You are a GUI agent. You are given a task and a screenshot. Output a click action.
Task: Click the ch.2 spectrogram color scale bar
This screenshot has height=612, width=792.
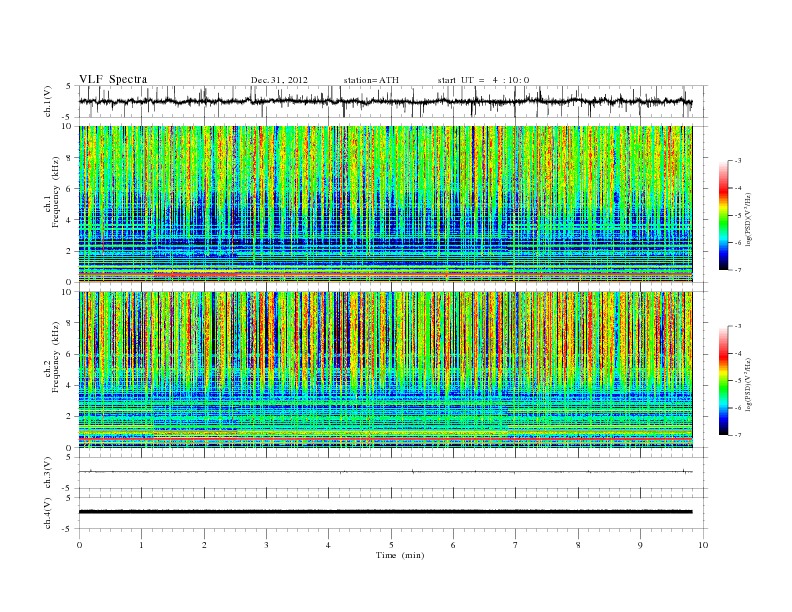pyautogui.click(x=723, y=380)
